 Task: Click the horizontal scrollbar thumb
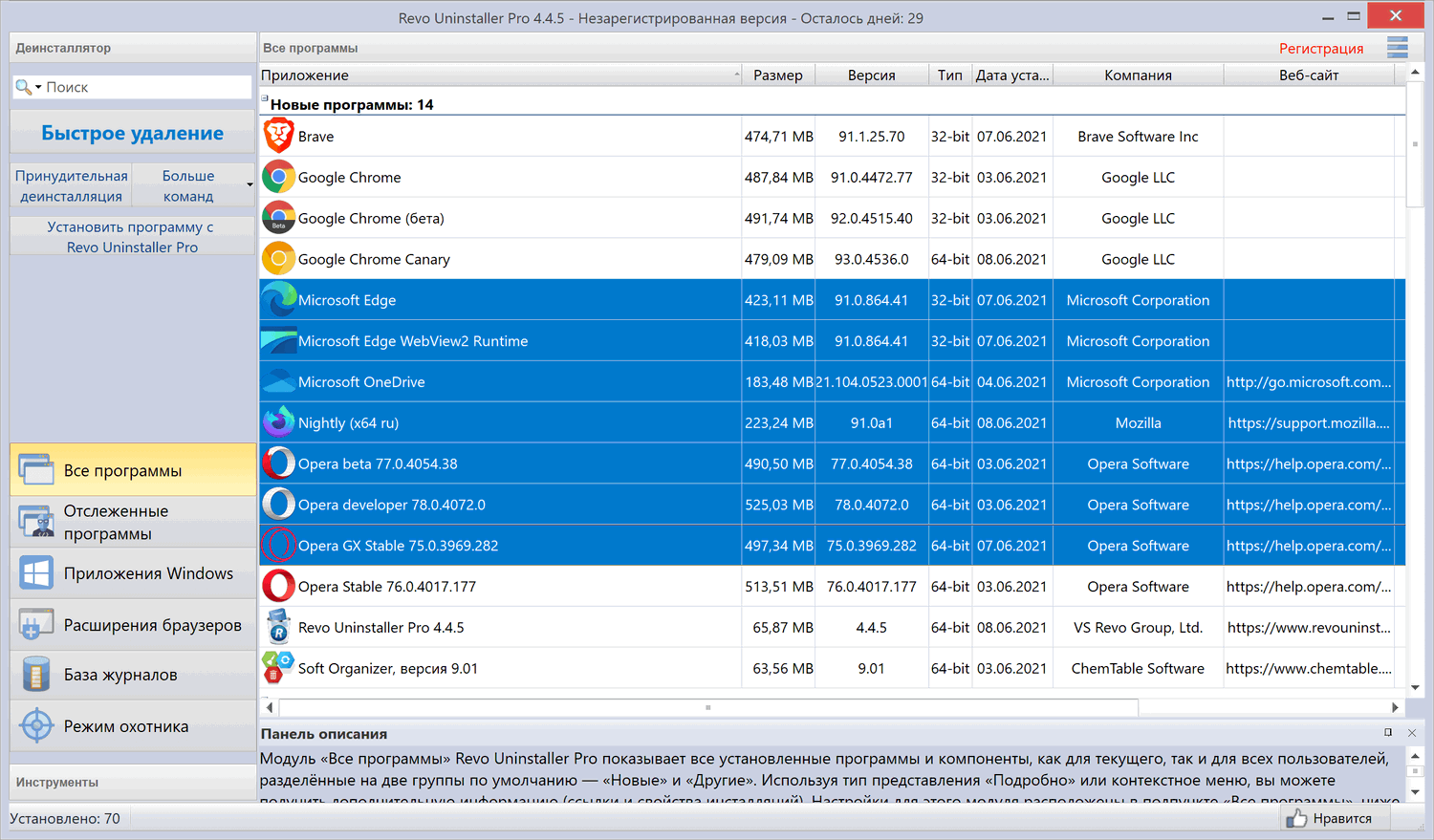point(708,707)
